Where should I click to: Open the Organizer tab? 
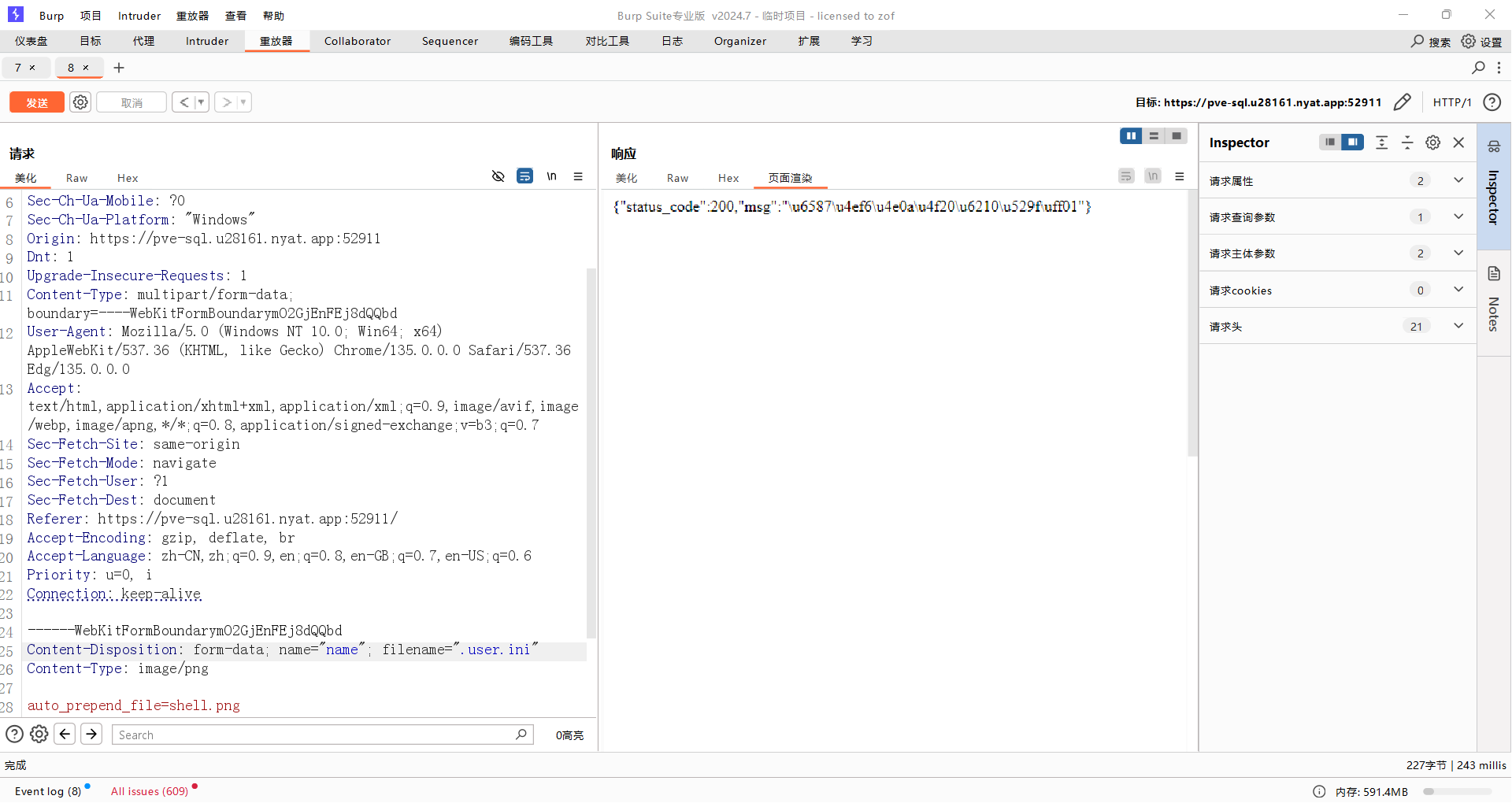[740, 41]
